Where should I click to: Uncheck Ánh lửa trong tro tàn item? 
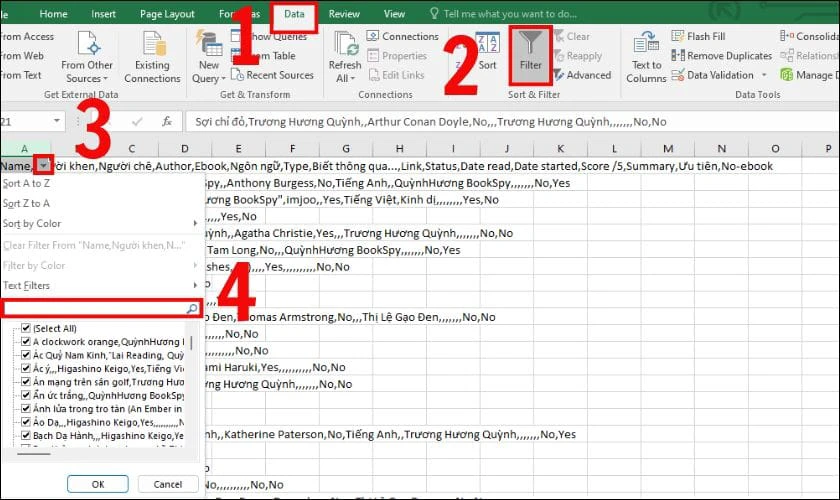click(25, 408)
